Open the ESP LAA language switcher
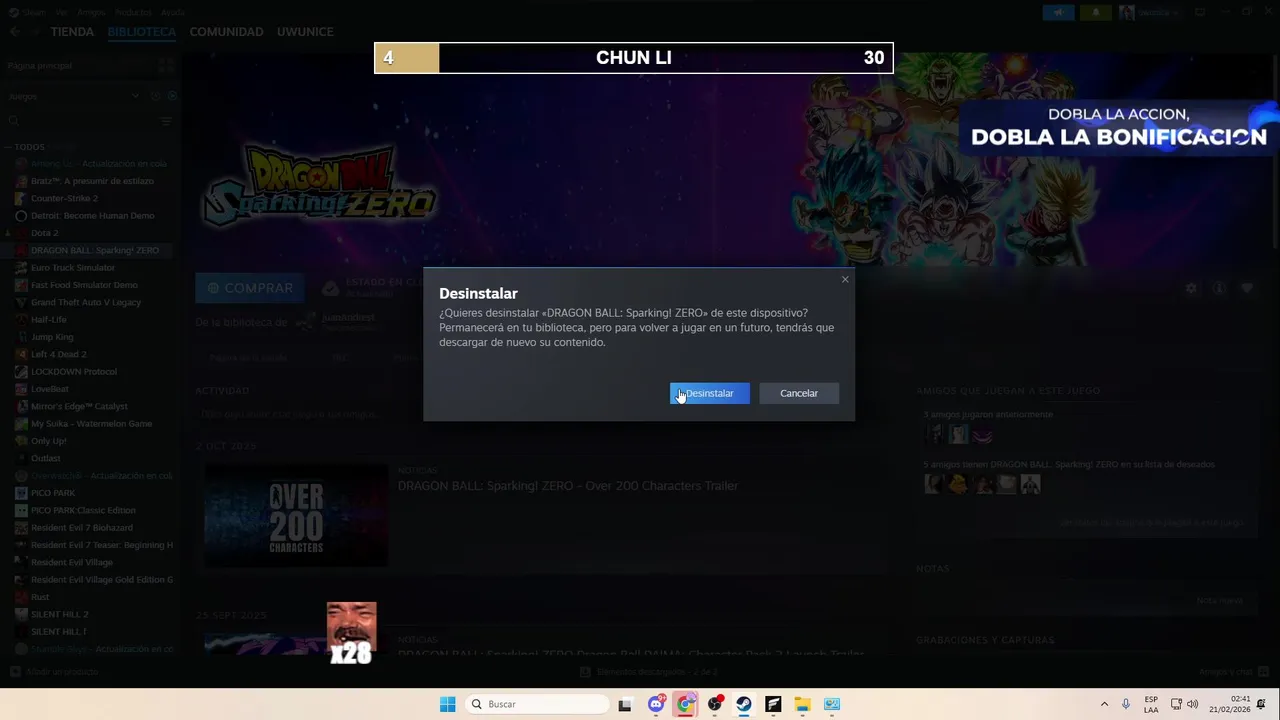This screenshot has height=720, width=1280. pyautogui.click(x=1151, y=704)
